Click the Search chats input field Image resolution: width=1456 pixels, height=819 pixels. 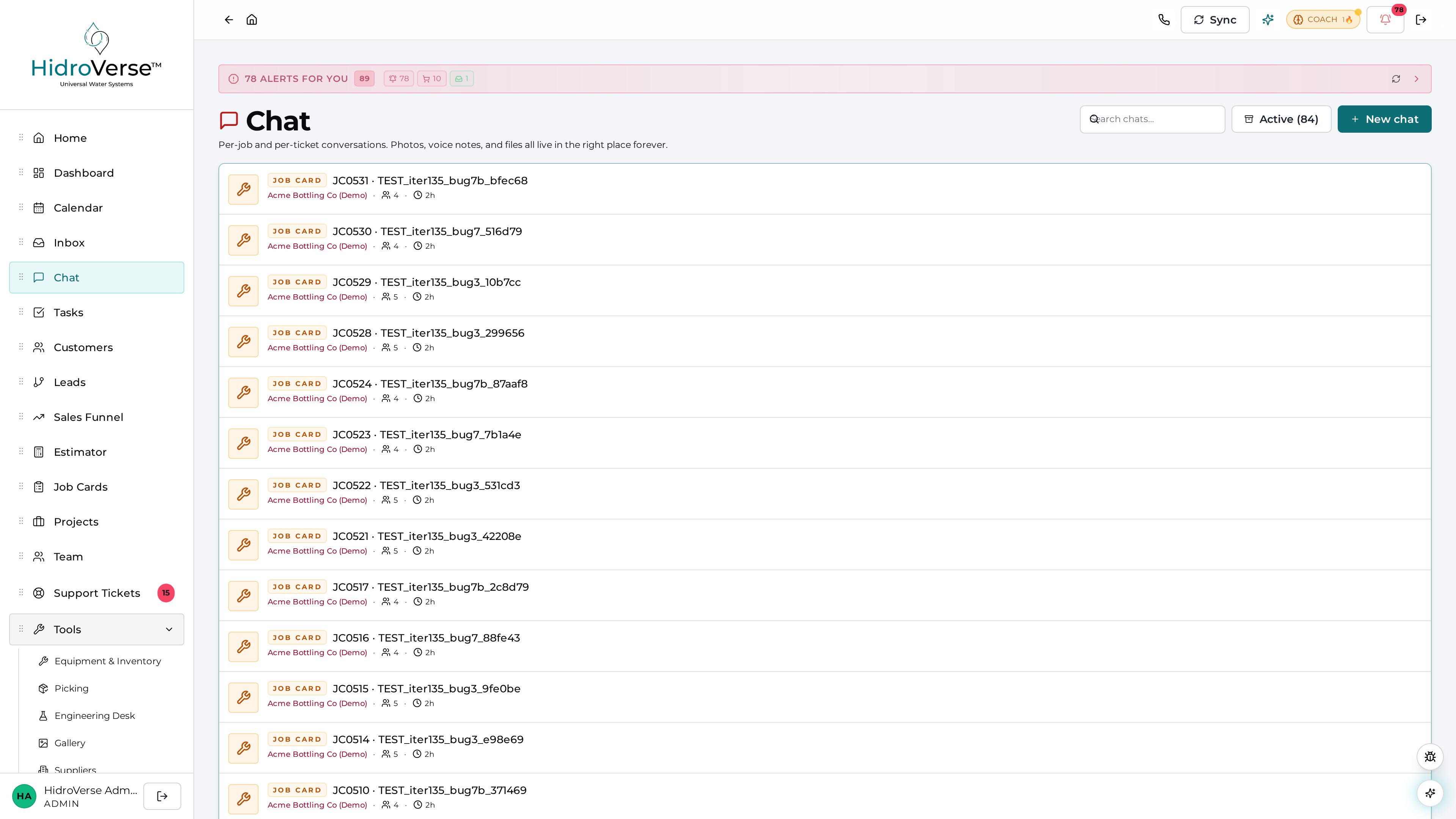point(1152,119)
